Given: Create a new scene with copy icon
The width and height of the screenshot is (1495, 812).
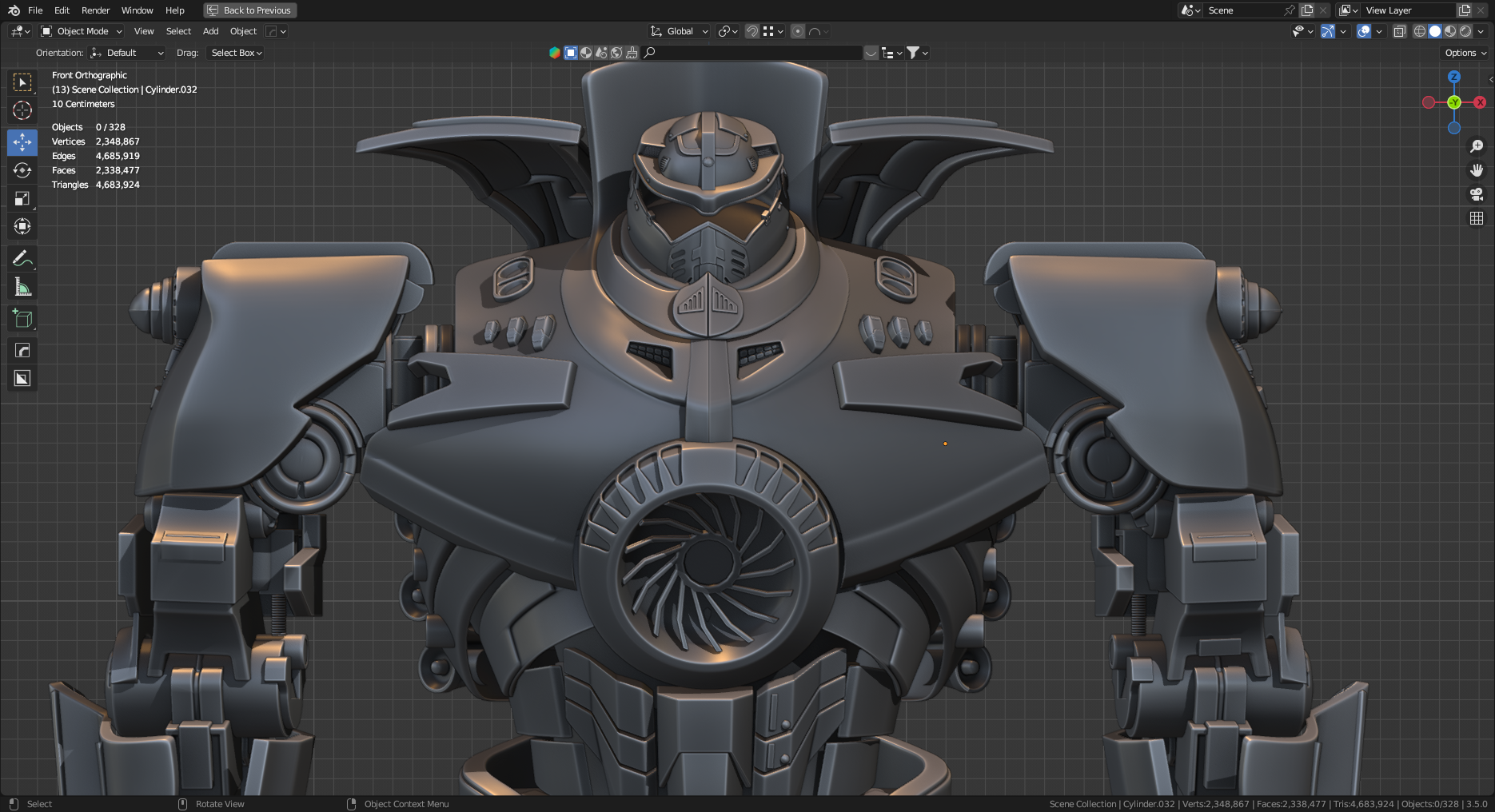Looking at the screenshot, I should pos(1307,10).
